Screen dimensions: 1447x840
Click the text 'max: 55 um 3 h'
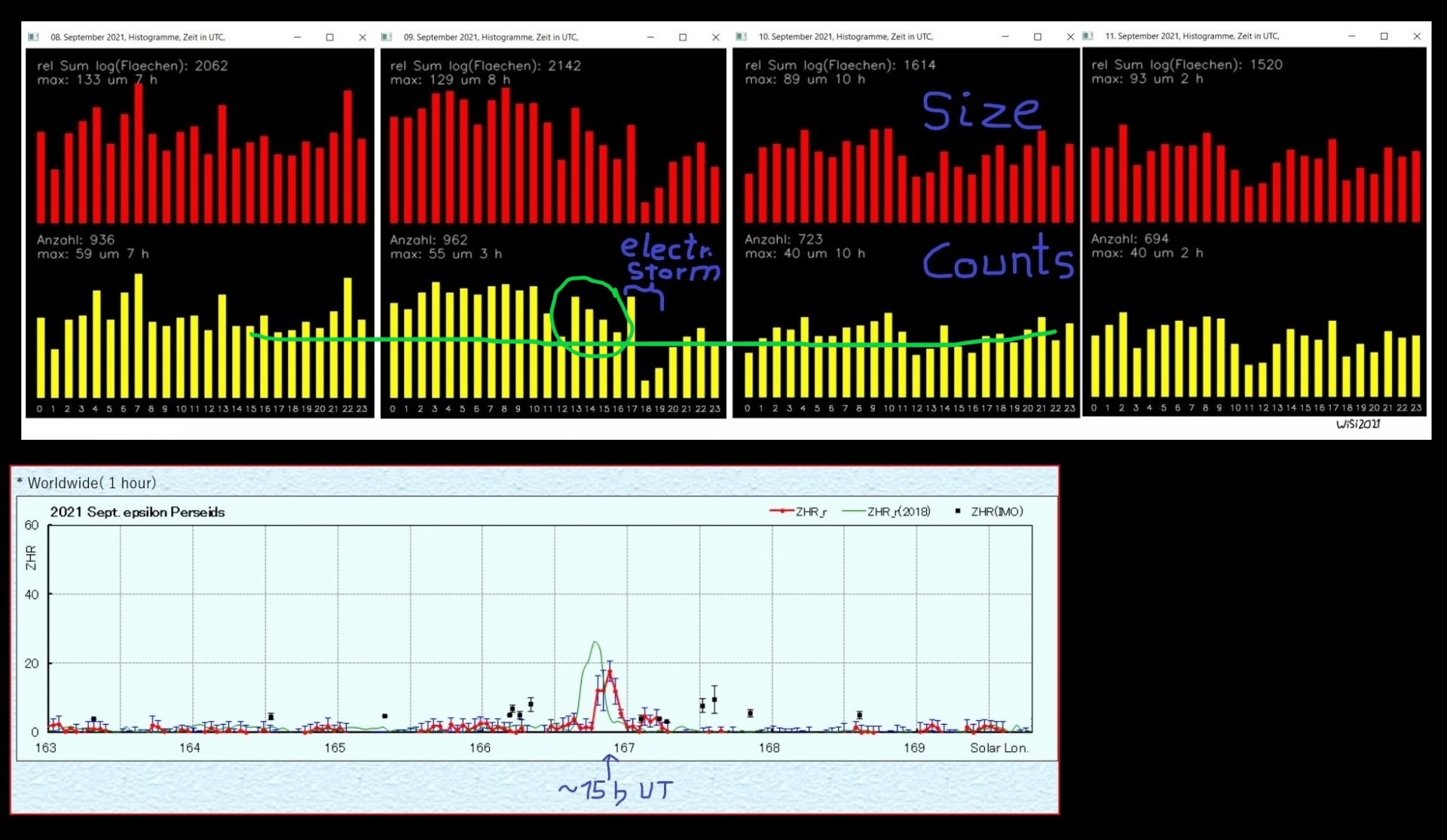coord(446,255)
